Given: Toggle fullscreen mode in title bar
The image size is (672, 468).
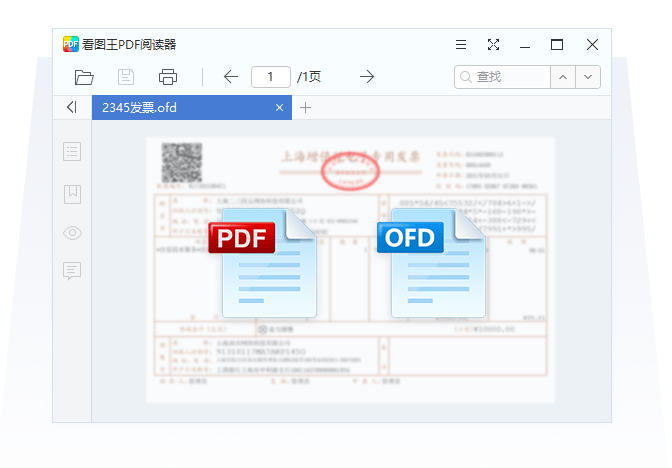Looking at the screenshot, I should 493,44.
